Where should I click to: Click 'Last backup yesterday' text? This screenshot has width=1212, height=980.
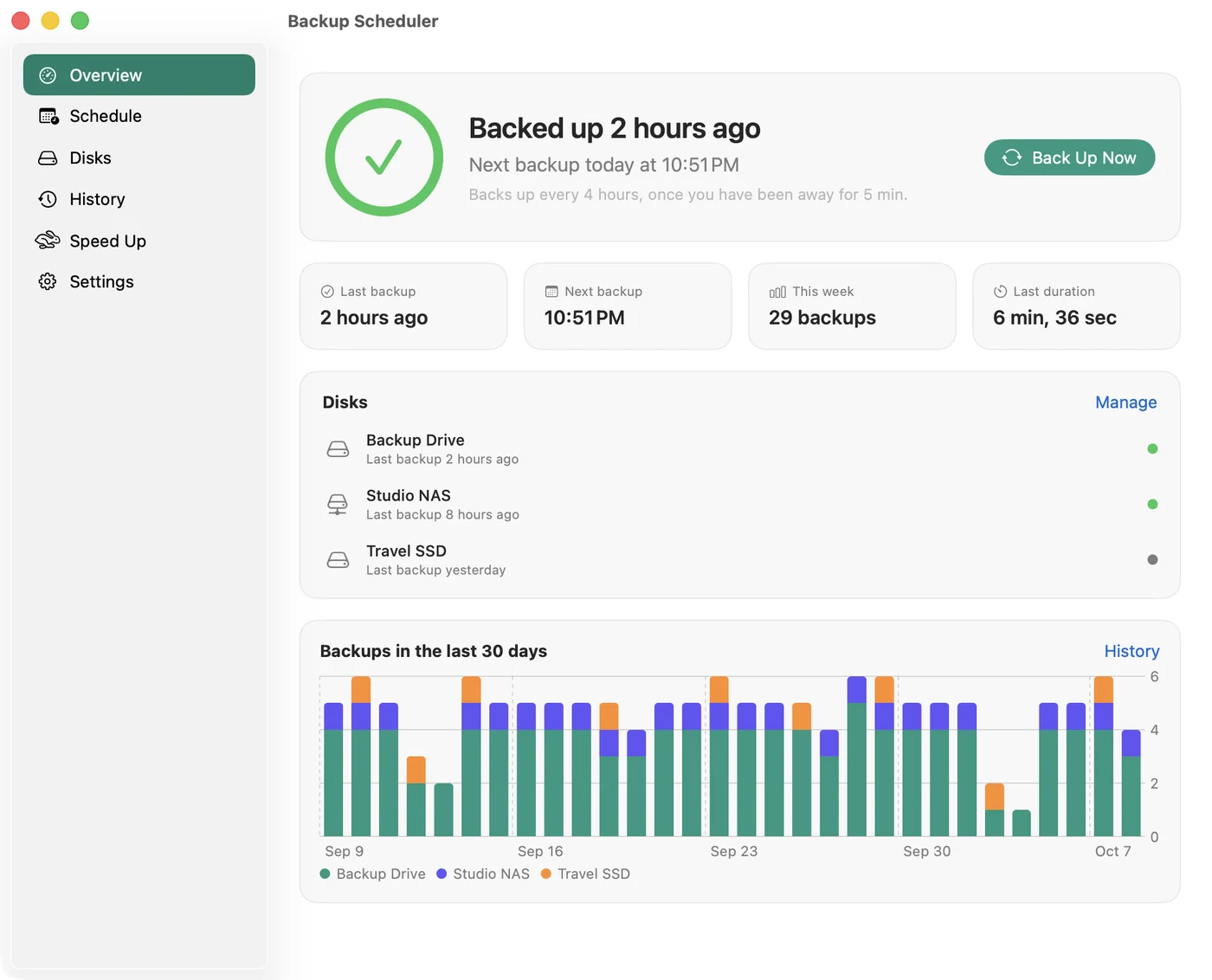(x=436, y=571)
